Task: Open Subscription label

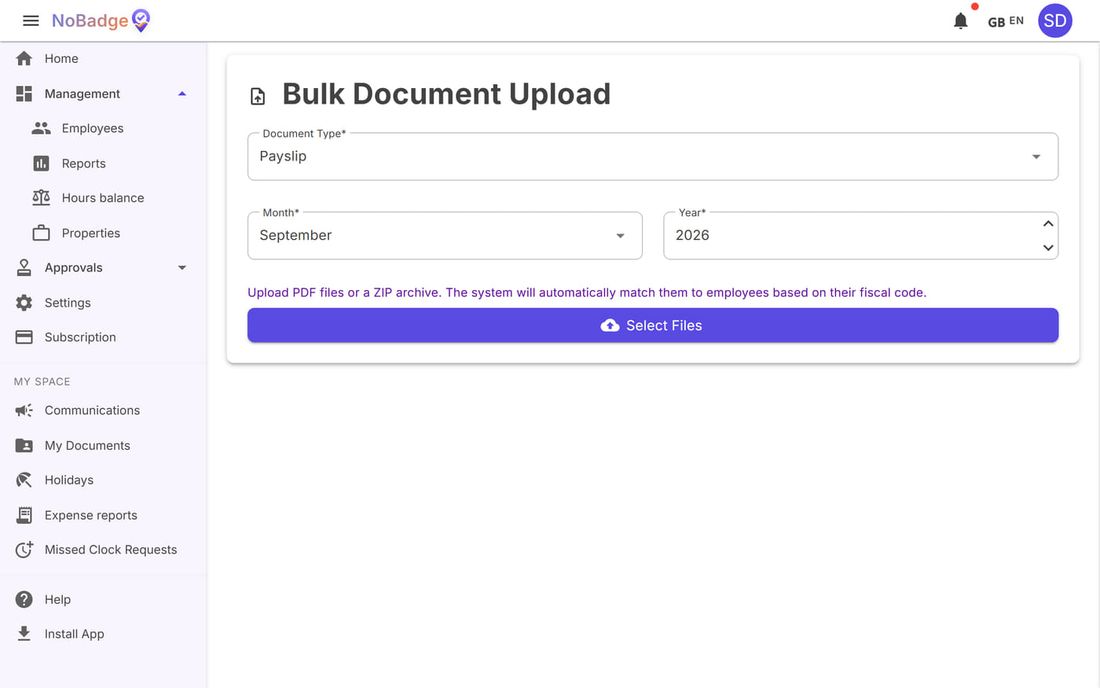Action: tap(80, 337)
